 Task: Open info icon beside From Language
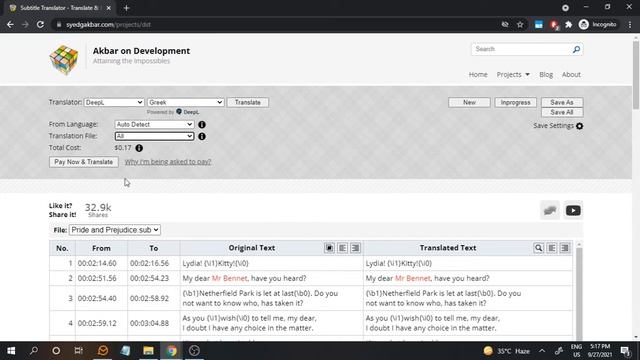tap(202, 124)
